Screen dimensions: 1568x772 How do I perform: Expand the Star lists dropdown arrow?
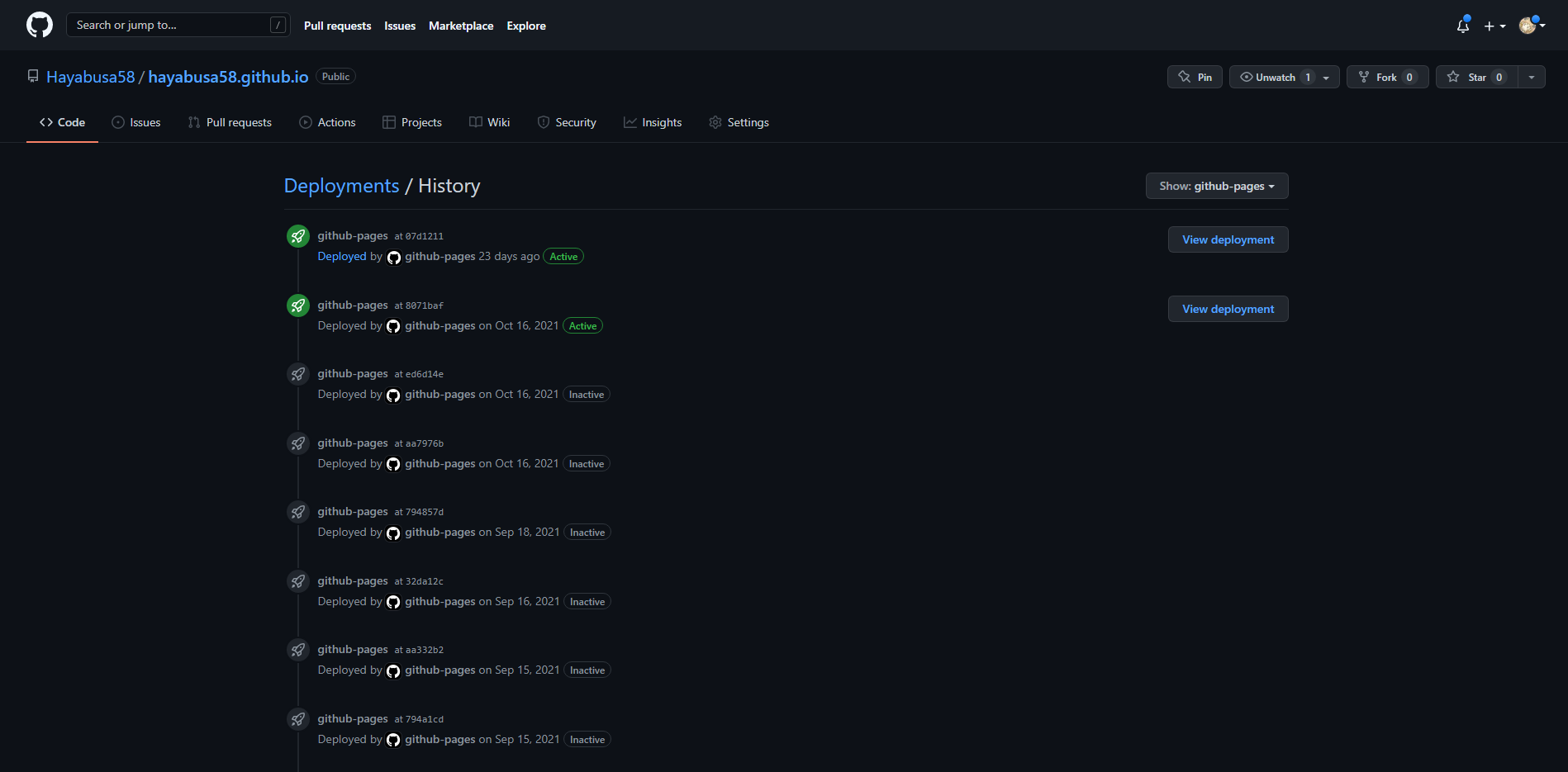(1532, 77)
